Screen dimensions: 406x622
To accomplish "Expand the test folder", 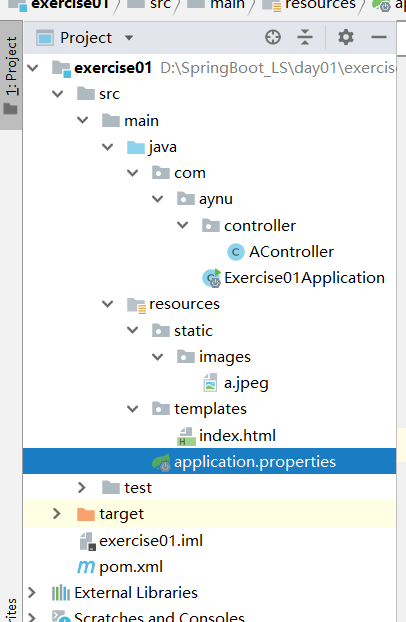I will tap(82, 488).
